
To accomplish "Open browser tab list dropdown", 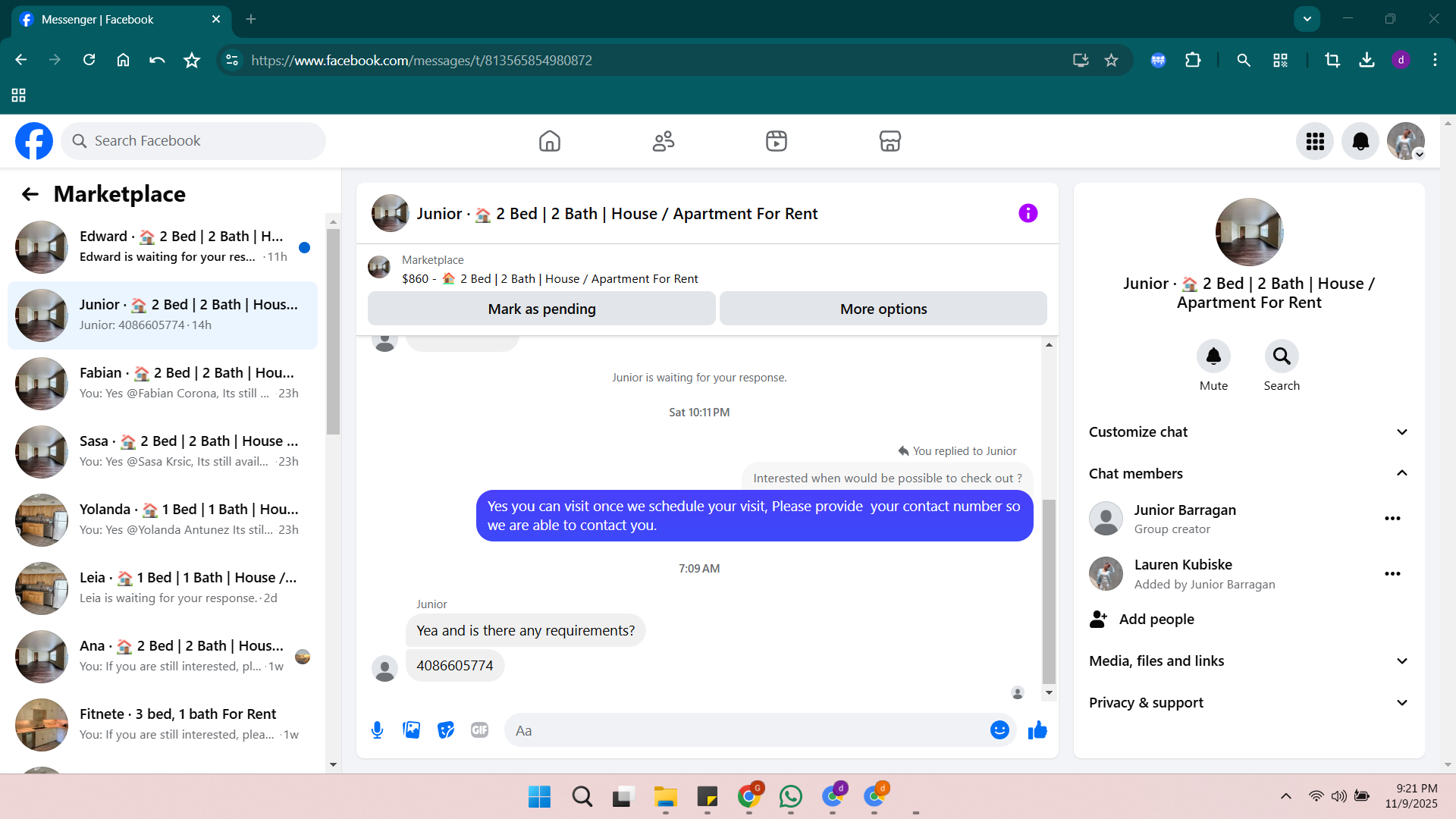I will [x=1307, y=19].
